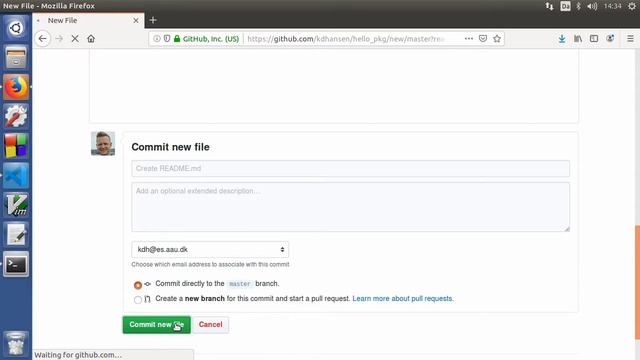The width and height of the screenshot is (640, 360).
Task: Focus the optional extended description box
Action: tap(351, 207)
